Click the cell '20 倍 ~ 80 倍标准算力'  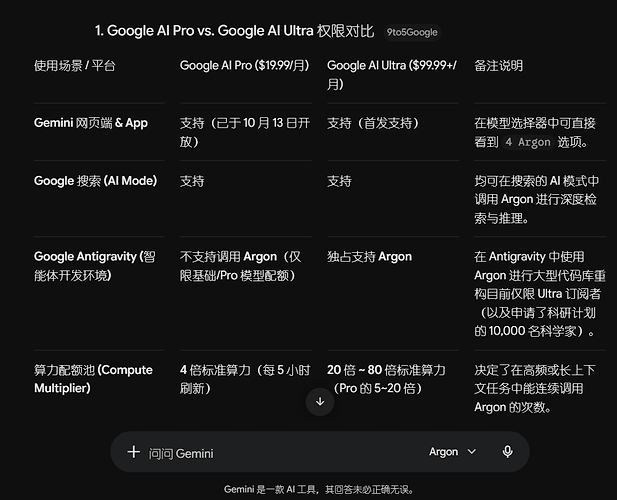point(386,370)
